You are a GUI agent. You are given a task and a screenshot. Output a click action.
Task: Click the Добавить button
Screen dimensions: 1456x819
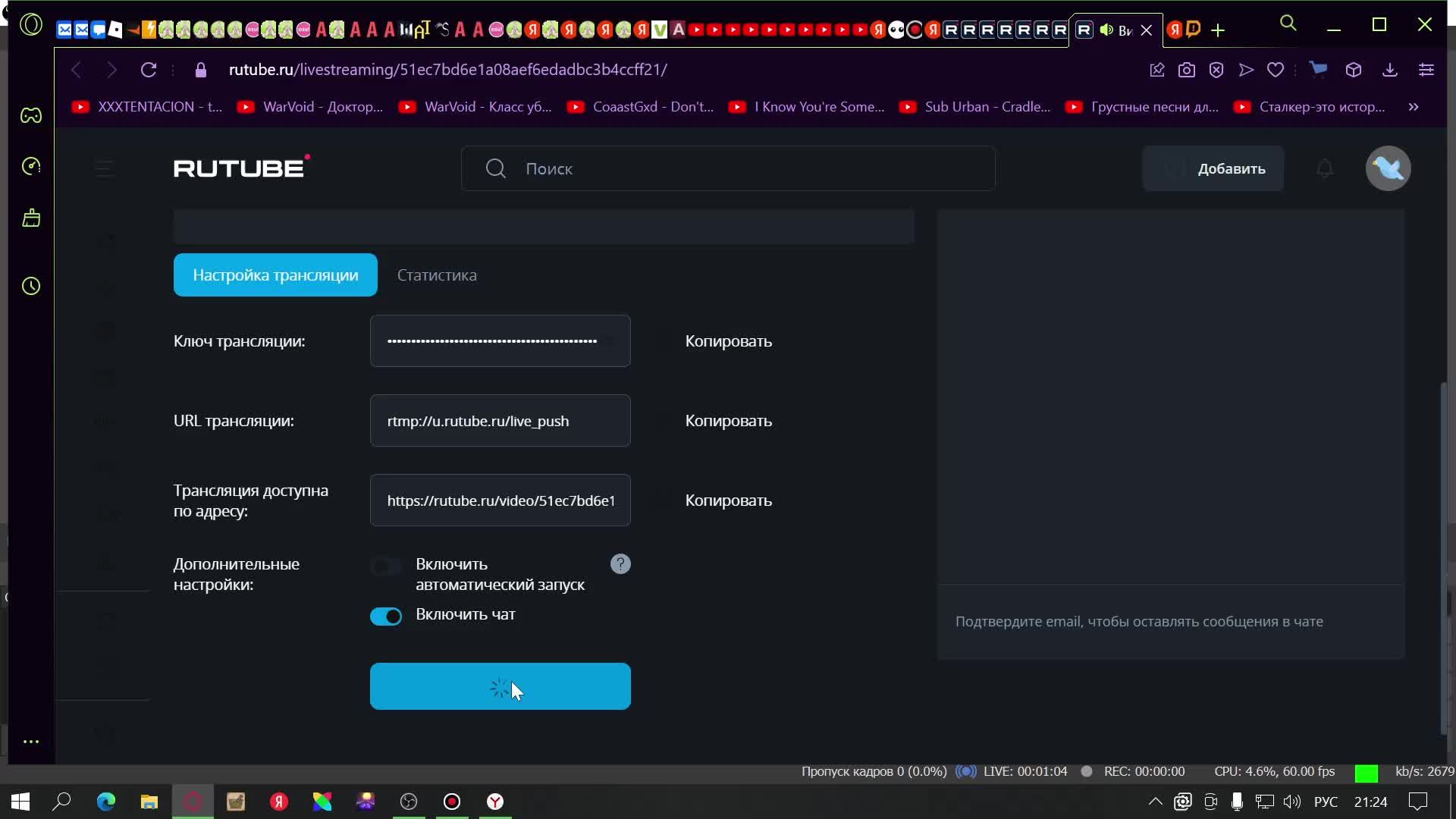pos(1213,168)
